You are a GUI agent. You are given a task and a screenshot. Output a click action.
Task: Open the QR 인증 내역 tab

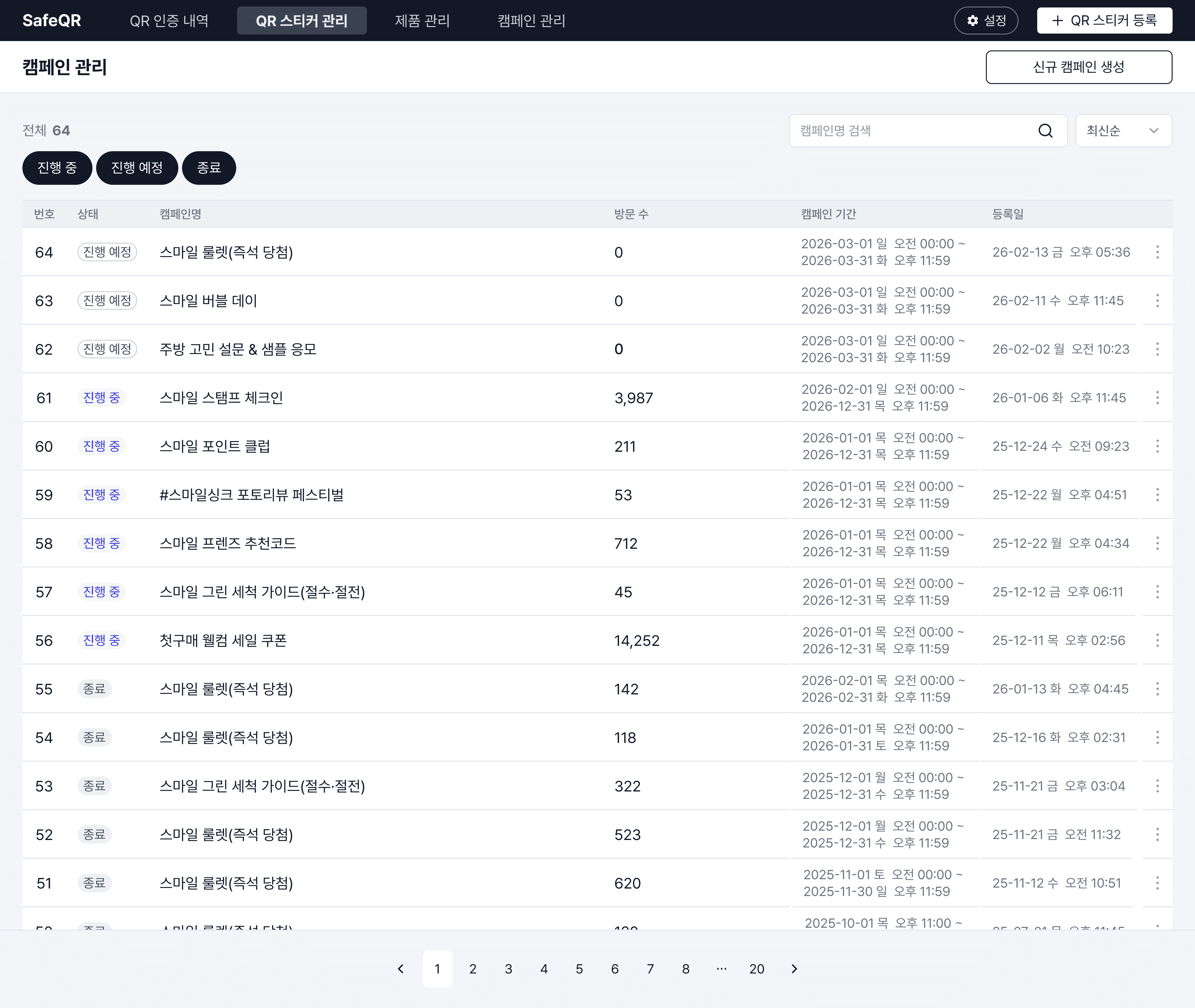coord(169,21)
